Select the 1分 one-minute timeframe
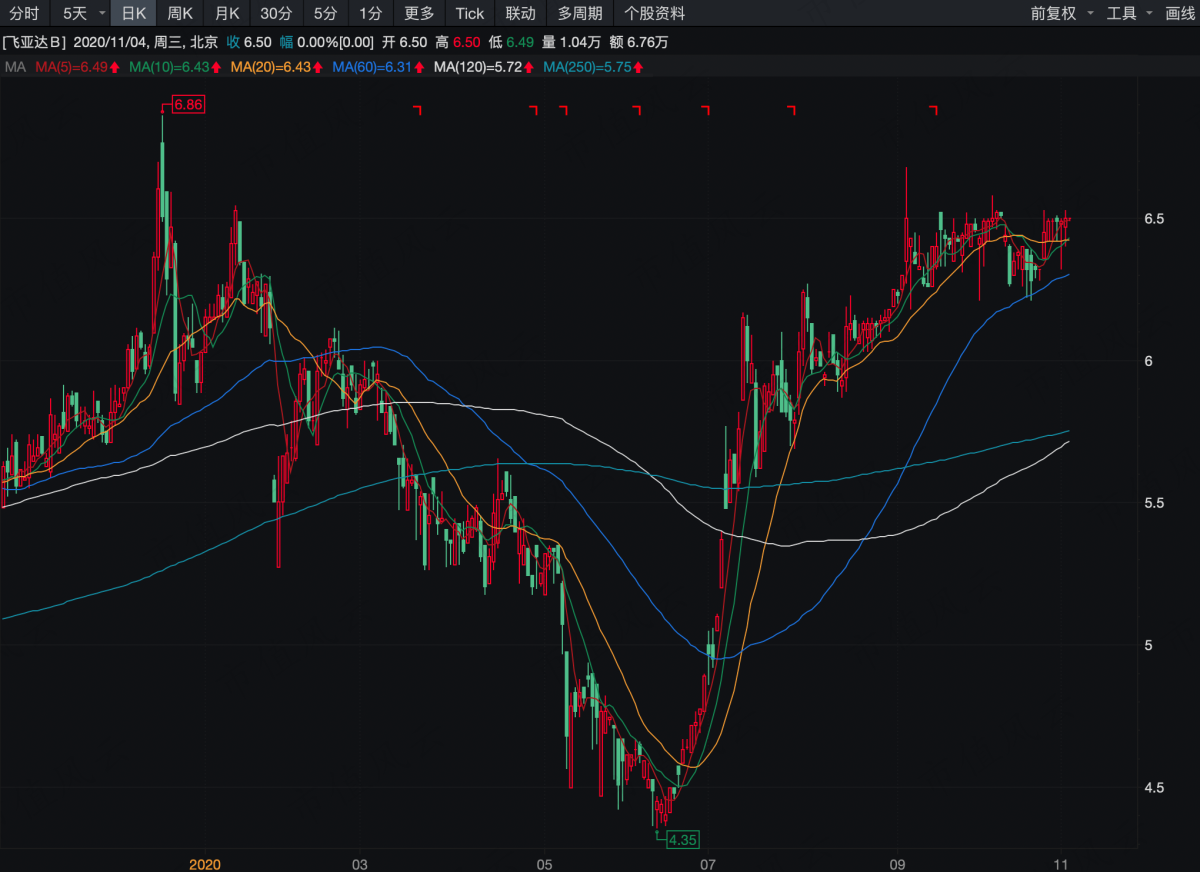Screen dimensions: 1200x872 pyautogui.click(x=371, y=13)
